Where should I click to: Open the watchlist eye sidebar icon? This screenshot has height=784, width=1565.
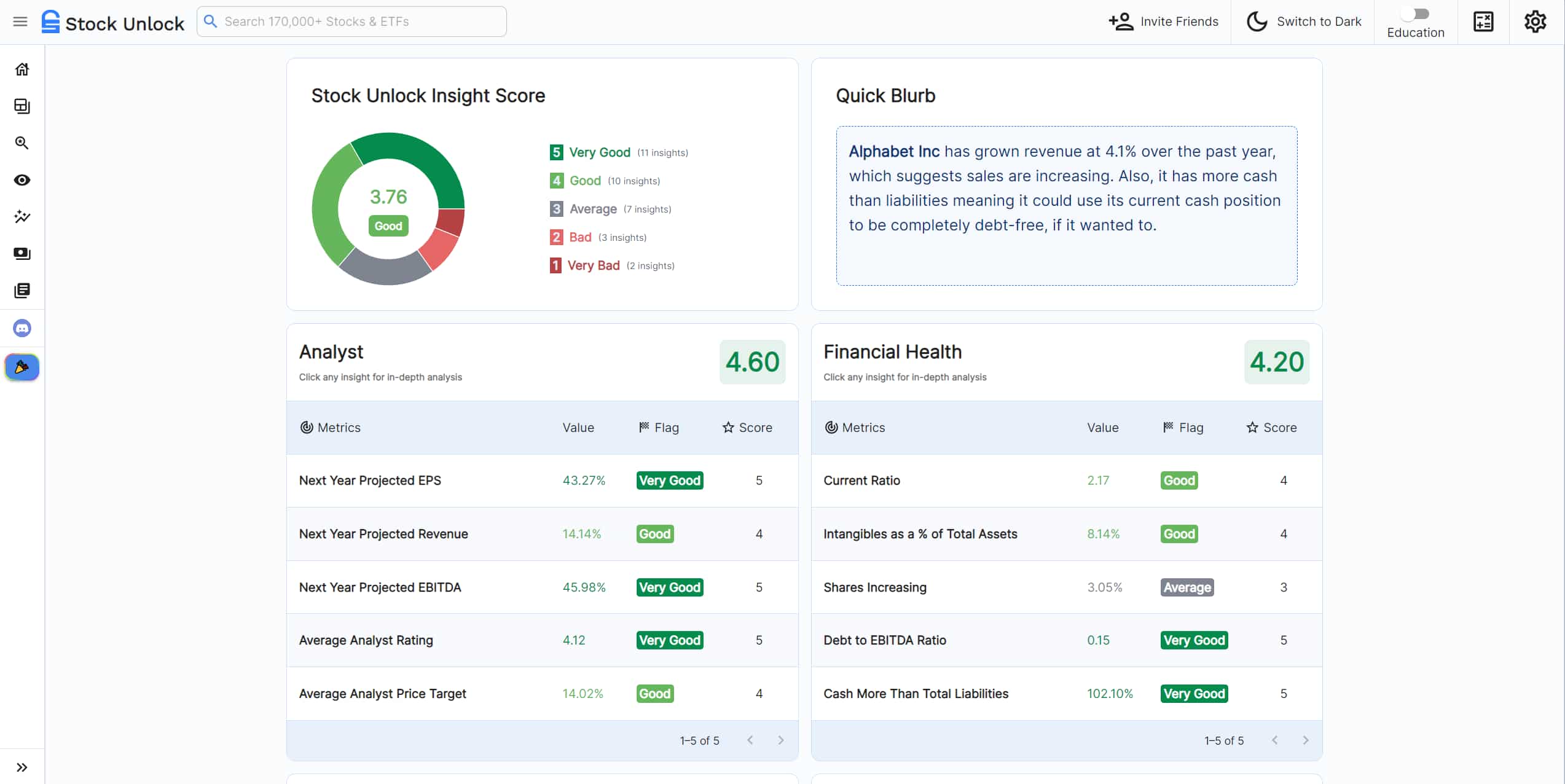pos(22,180)
